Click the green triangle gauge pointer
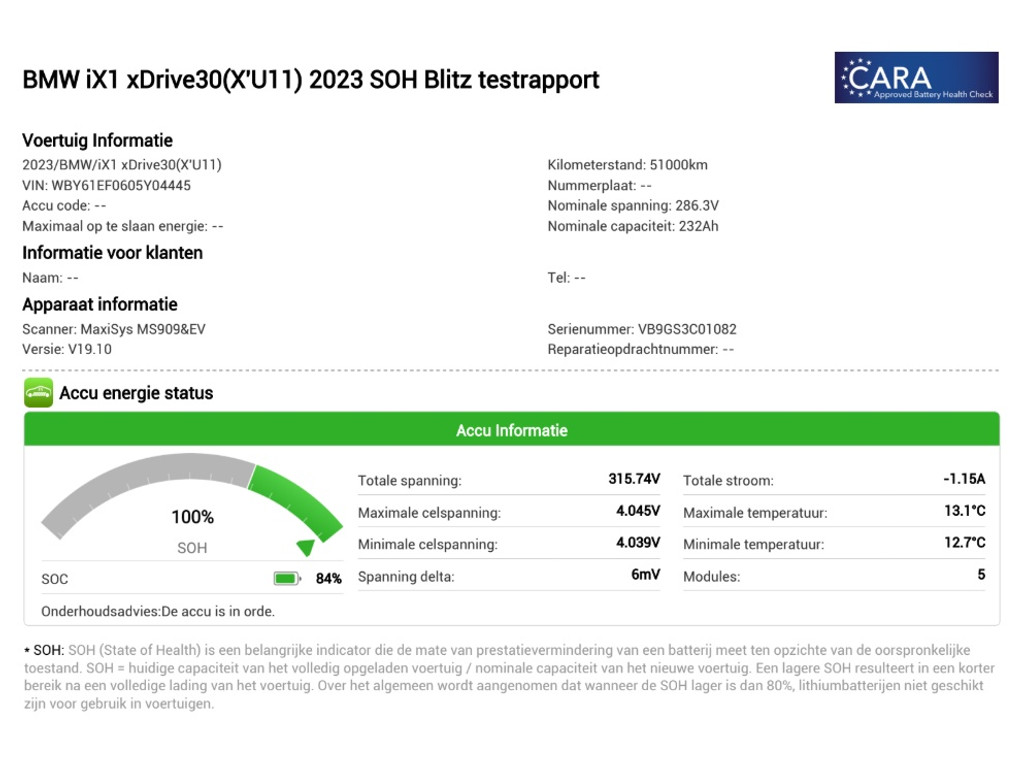The image size is (1024, 768). pyautogui.click(x=306, y=547)
